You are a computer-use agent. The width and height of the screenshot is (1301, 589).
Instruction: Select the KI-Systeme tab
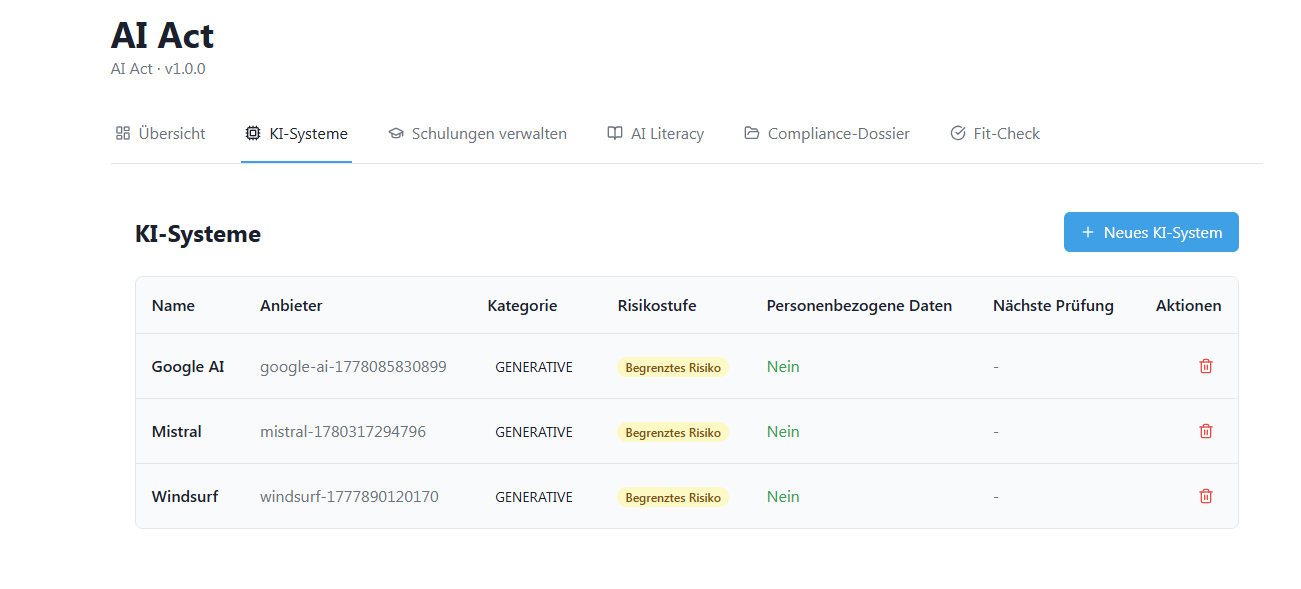[x=296, y=134]
